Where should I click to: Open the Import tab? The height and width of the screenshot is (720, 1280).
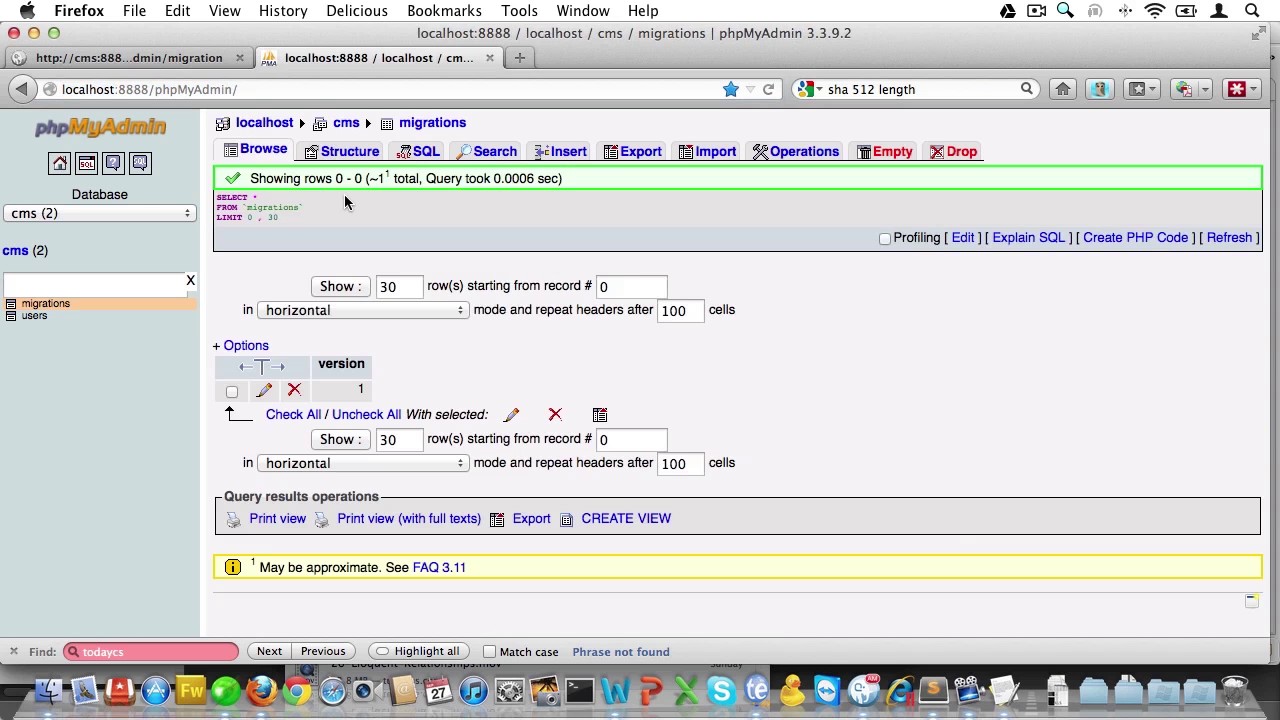pyautogui.click(x=707, y=152)
